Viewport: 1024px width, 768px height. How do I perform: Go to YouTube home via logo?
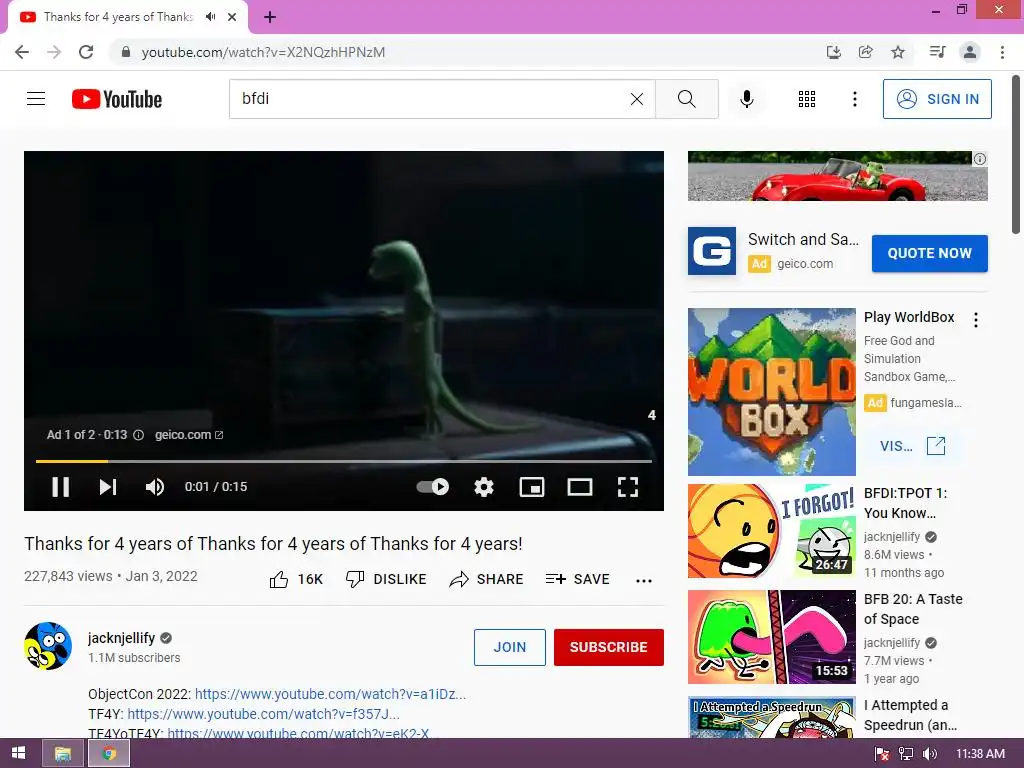(x=117, y=99)
